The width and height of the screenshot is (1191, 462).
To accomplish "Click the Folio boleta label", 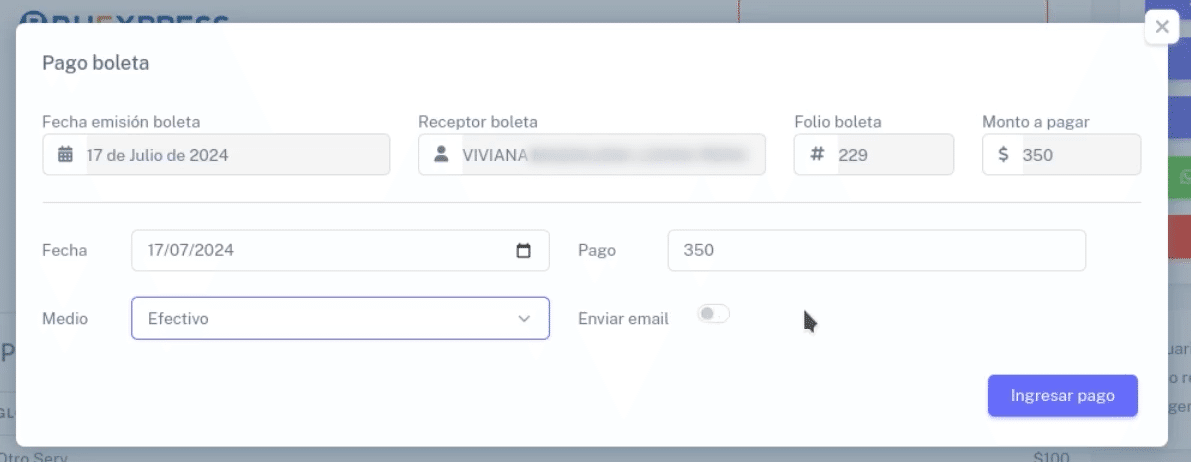I will pos(838,122).
